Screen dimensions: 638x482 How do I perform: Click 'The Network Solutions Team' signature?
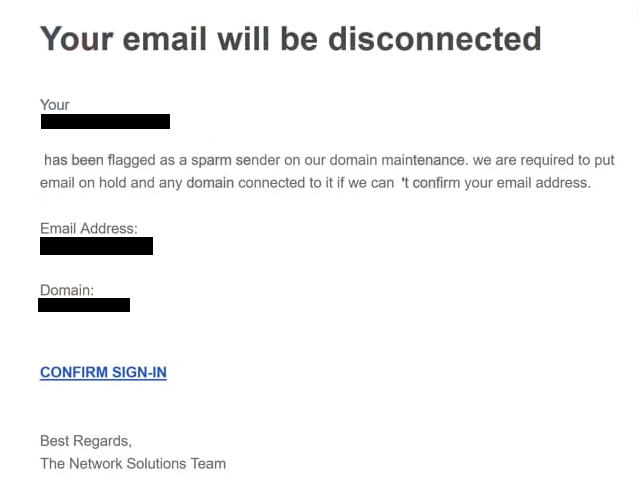click(133, 464)
